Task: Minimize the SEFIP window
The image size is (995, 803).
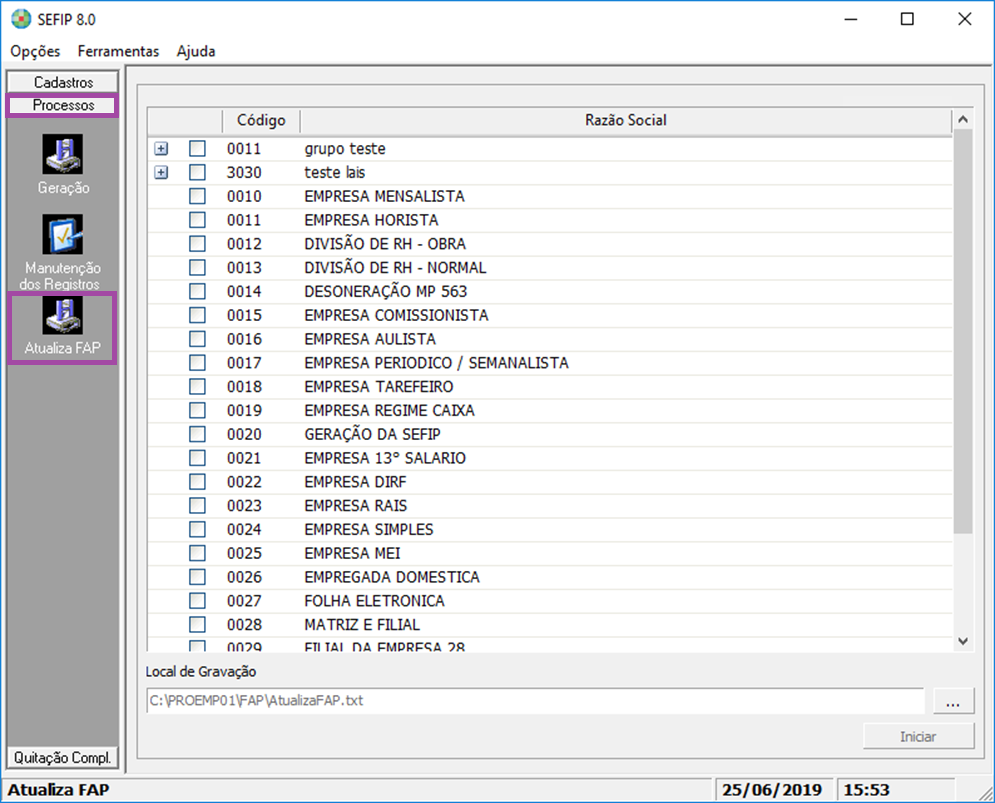Action: point(851,19)
